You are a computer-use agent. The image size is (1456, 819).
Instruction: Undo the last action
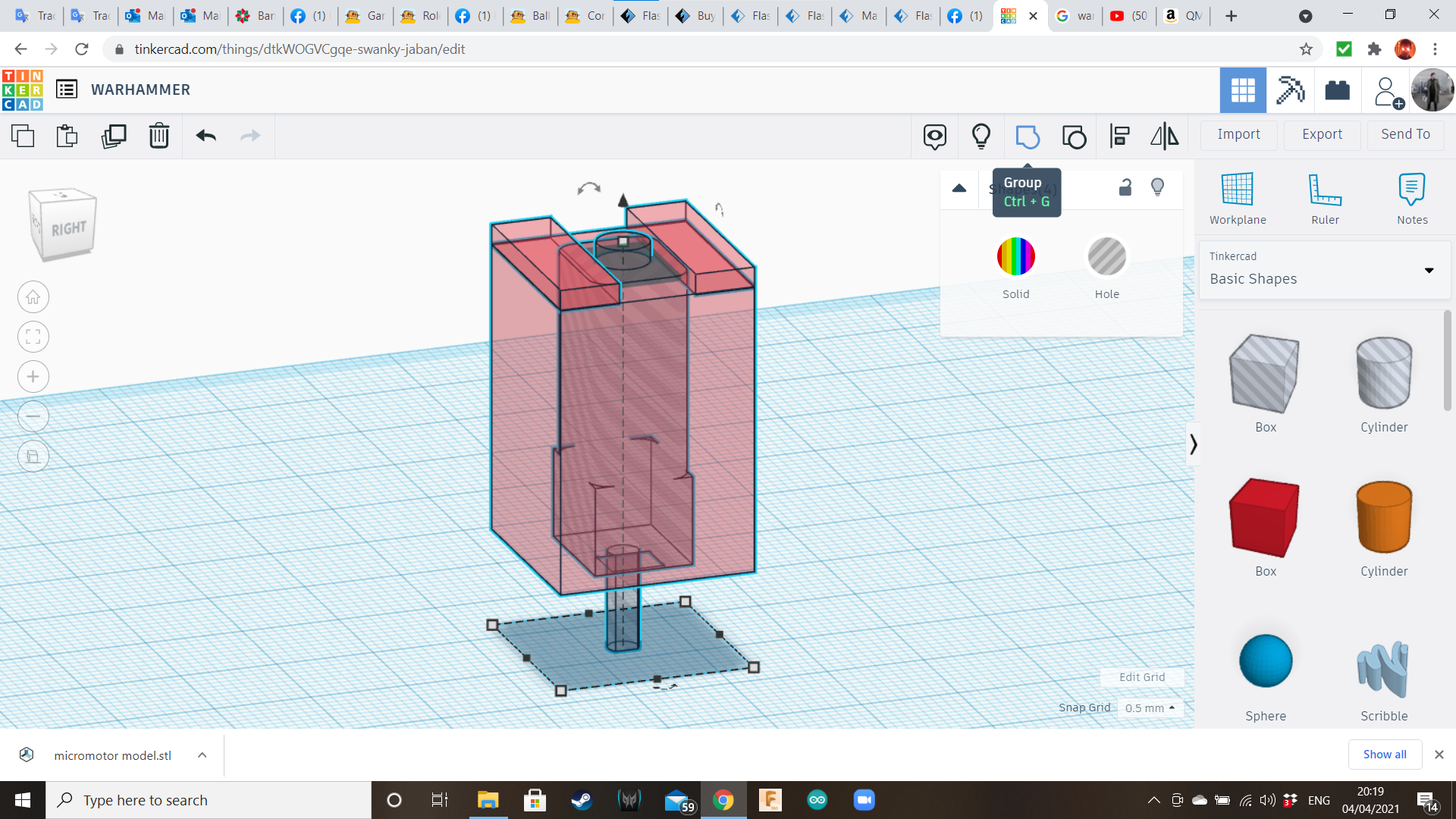tap(206, 136)
